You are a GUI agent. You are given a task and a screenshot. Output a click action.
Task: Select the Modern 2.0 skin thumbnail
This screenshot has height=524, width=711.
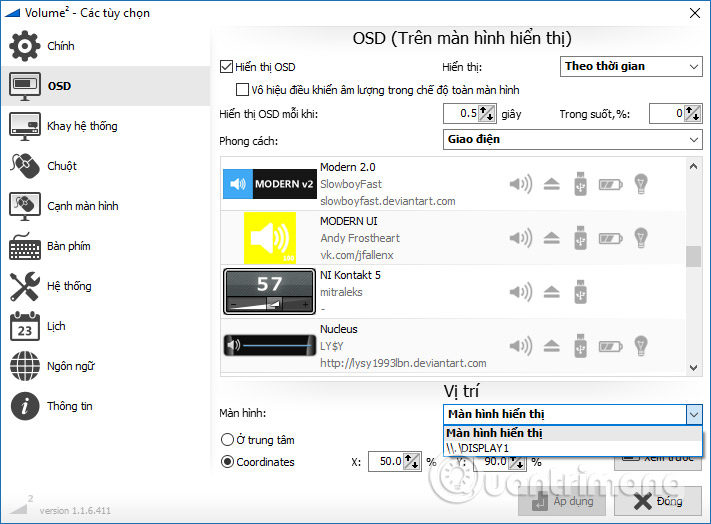click(270, 184)
